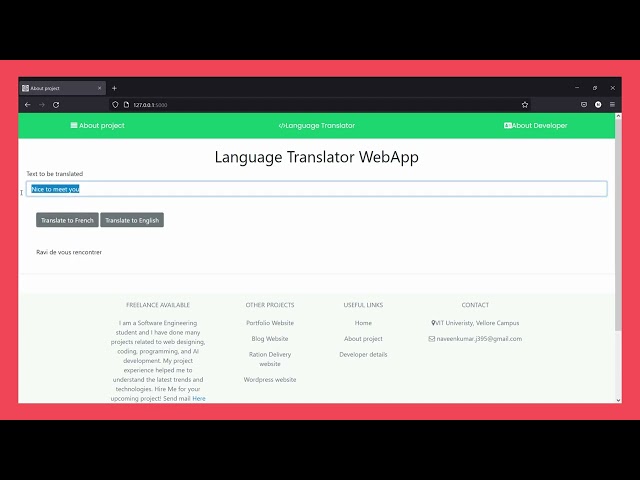Click the email naveenkumar.j395@gmail.com

(x=479, y=339)
